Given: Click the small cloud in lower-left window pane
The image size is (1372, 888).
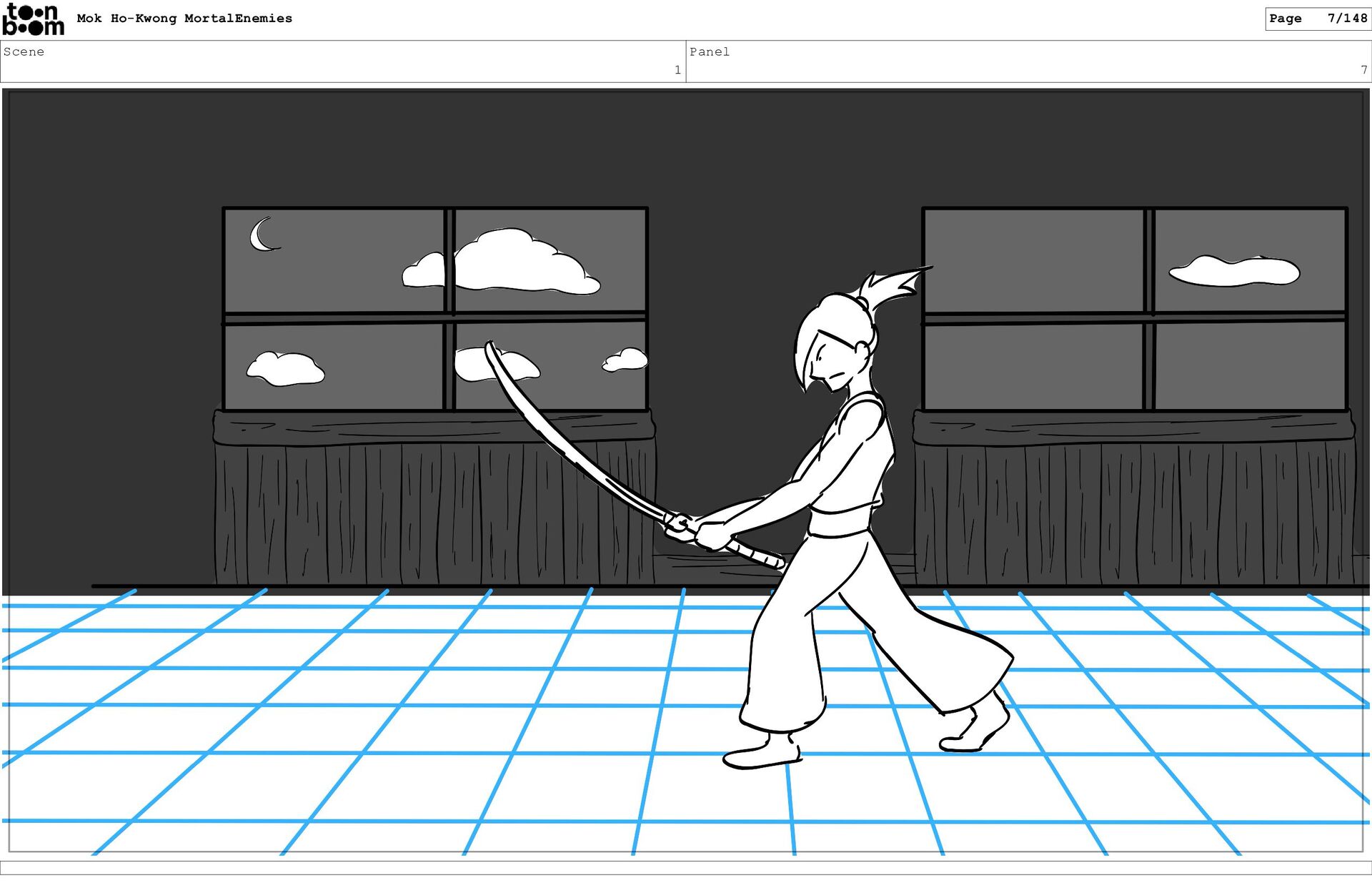Looking at the screenshot, I should click(285, 369).
